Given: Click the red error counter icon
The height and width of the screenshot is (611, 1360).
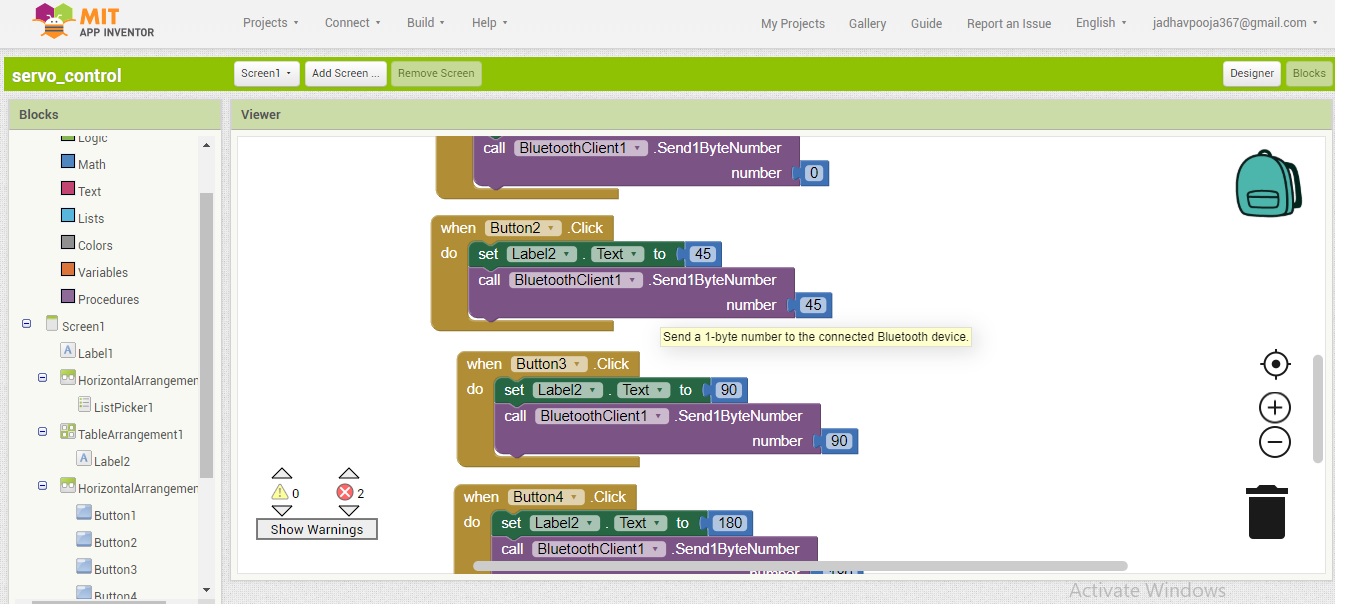Looking at the screenshot, I should (345, 492).
